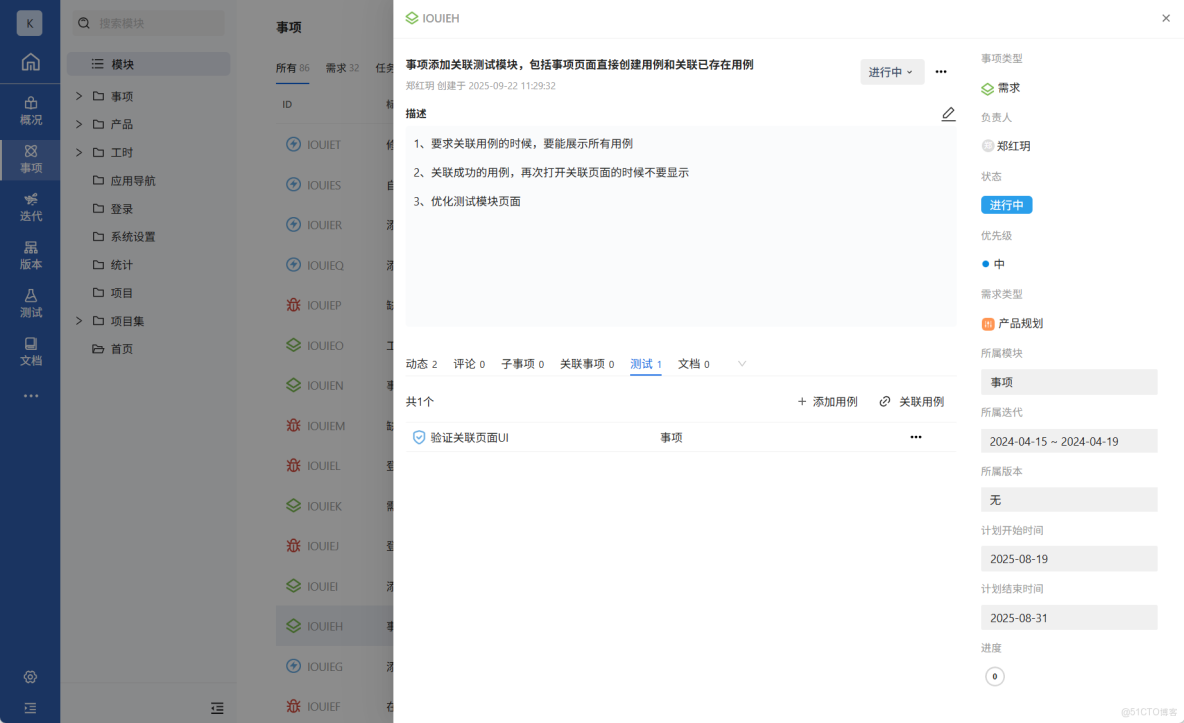Navigate to 版本 (Version) via sidebar icon

tap(30, 256)
